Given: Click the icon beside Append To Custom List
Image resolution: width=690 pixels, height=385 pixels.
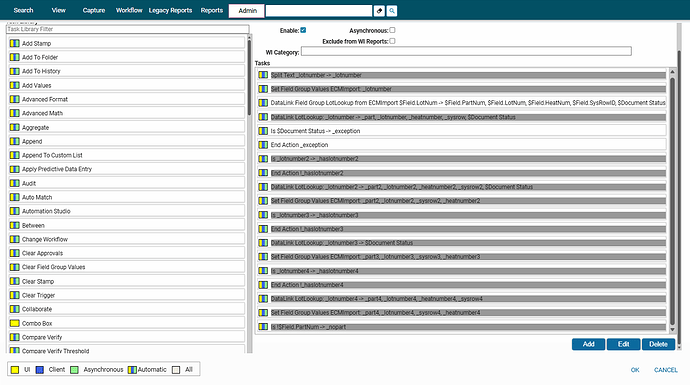Looking at the screenshot, I should 15,155.
